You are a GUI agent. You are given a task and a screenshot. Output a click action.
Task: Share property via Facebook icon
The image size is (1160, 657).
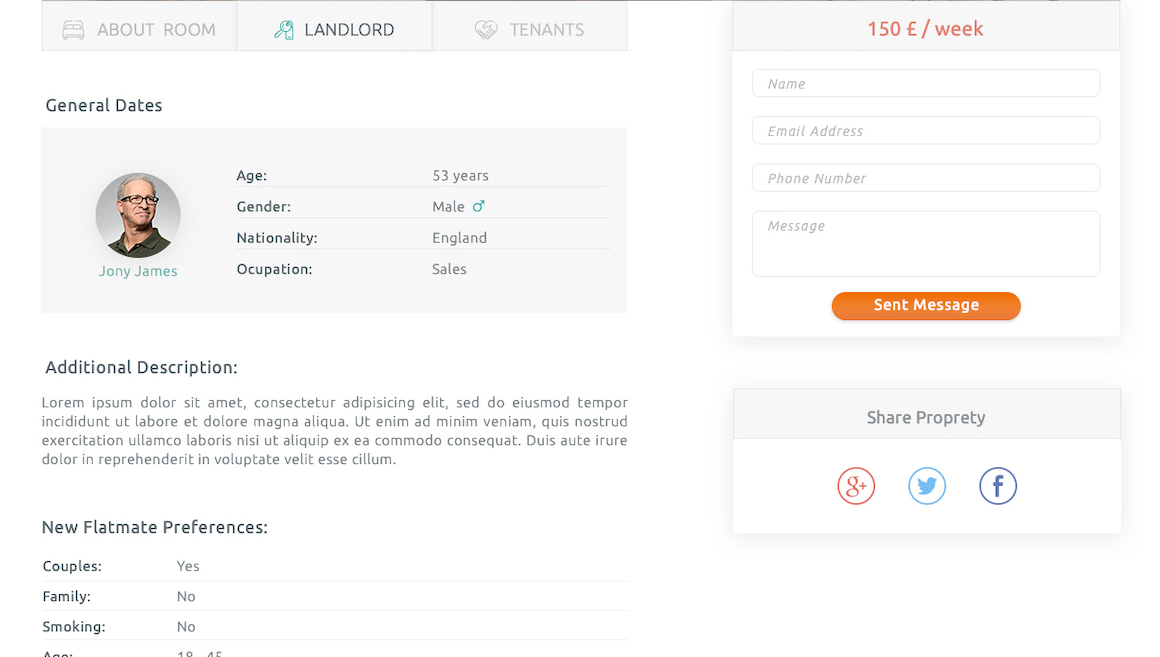pos(998,486)
